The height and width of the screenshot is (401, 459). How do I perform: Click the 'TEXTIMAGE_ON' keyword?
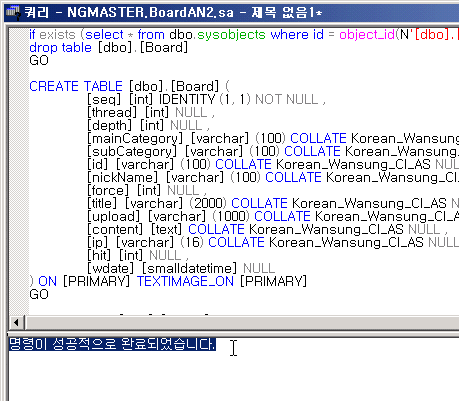pyautogui.click(x=185, y=281)
